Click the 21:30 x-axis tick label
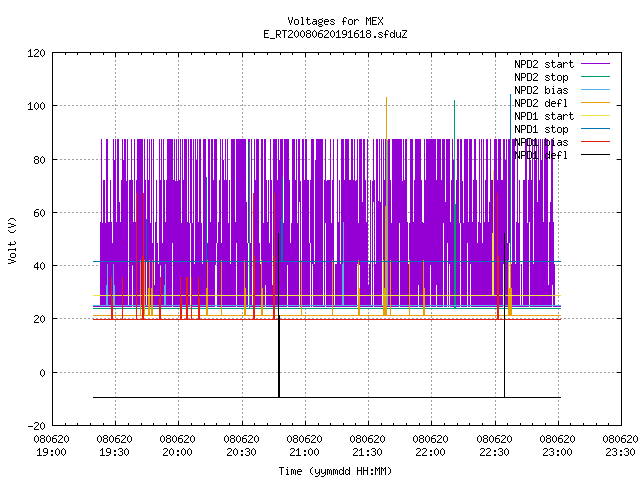The image size is (640, 480). [367, 452]
